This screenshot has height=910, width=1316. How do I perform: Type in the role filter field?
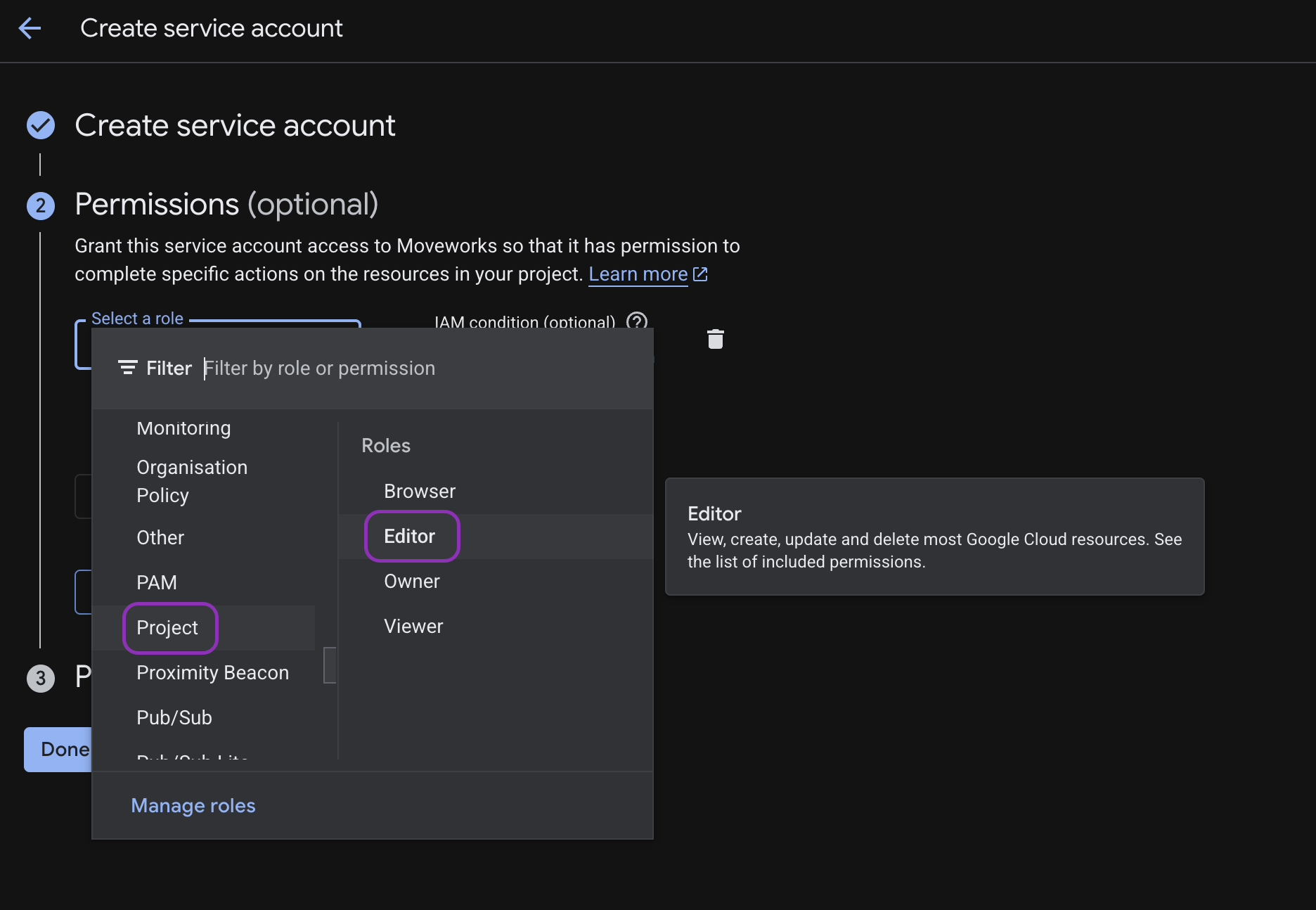tap(422, 369)
